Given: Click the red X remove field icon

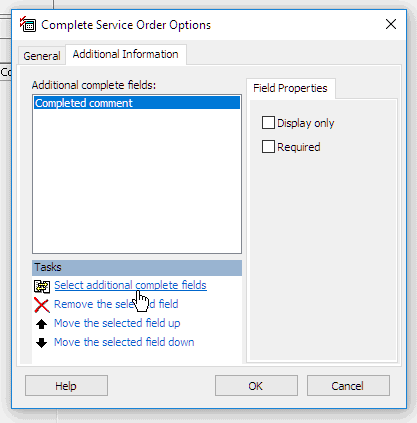Looking at the screenshot, I should [x=42, y=305].
